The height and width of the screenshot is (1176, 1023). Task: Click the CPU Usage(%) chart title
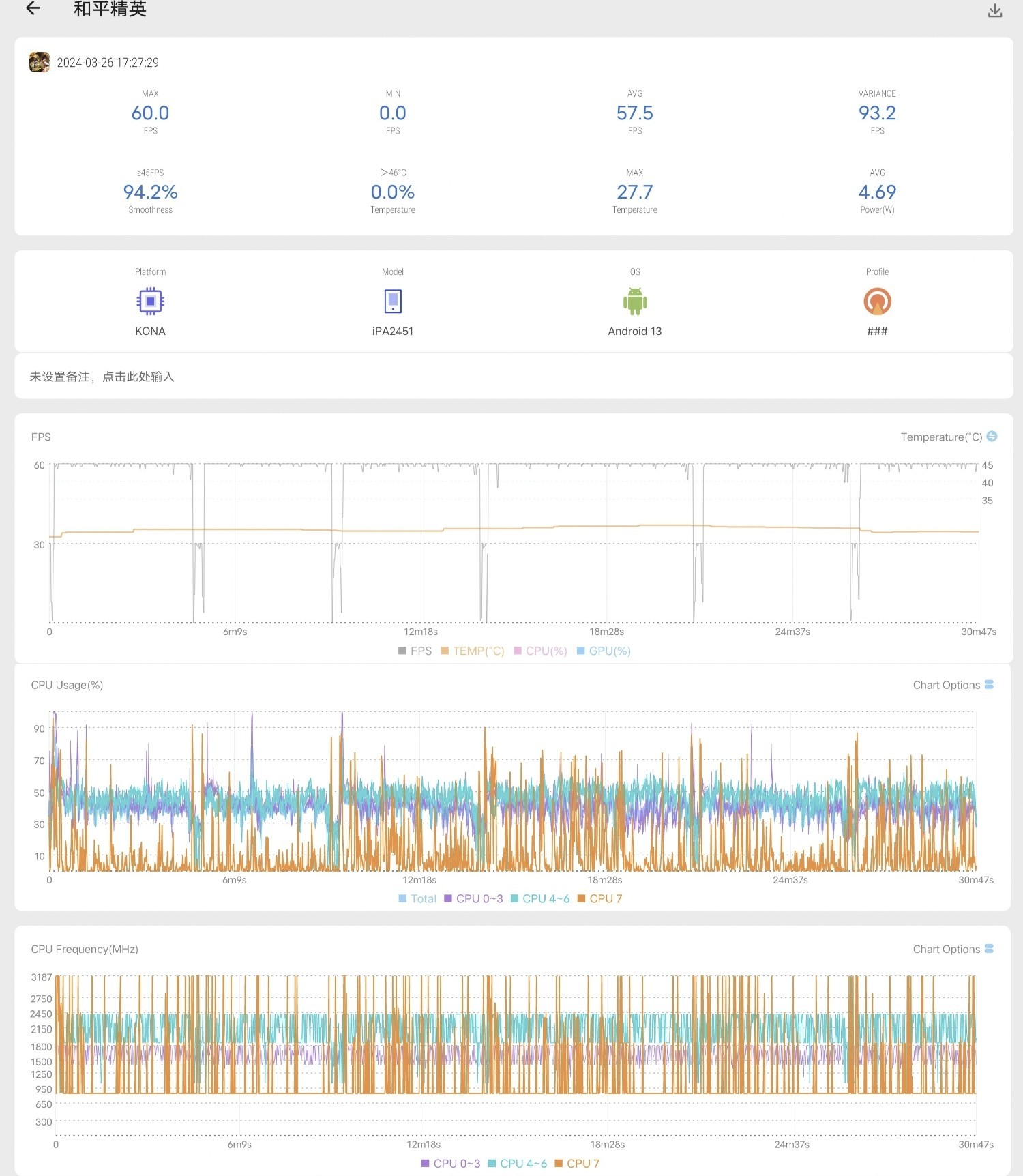click(x=67, y=685)
